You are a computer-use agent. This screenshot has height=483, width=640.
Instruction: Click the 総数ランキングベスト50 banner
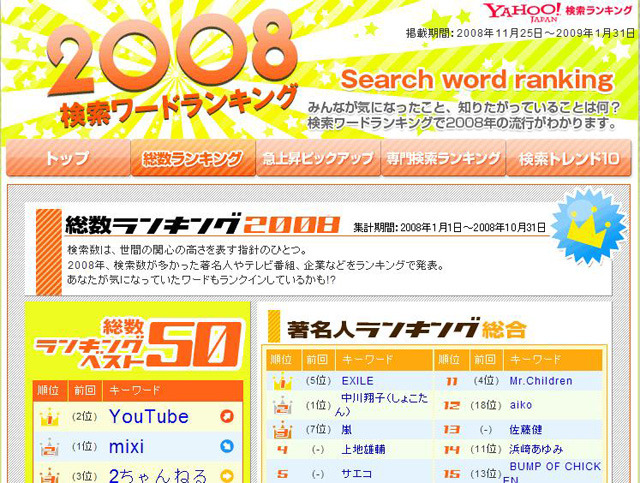click(x=138, y=343)
